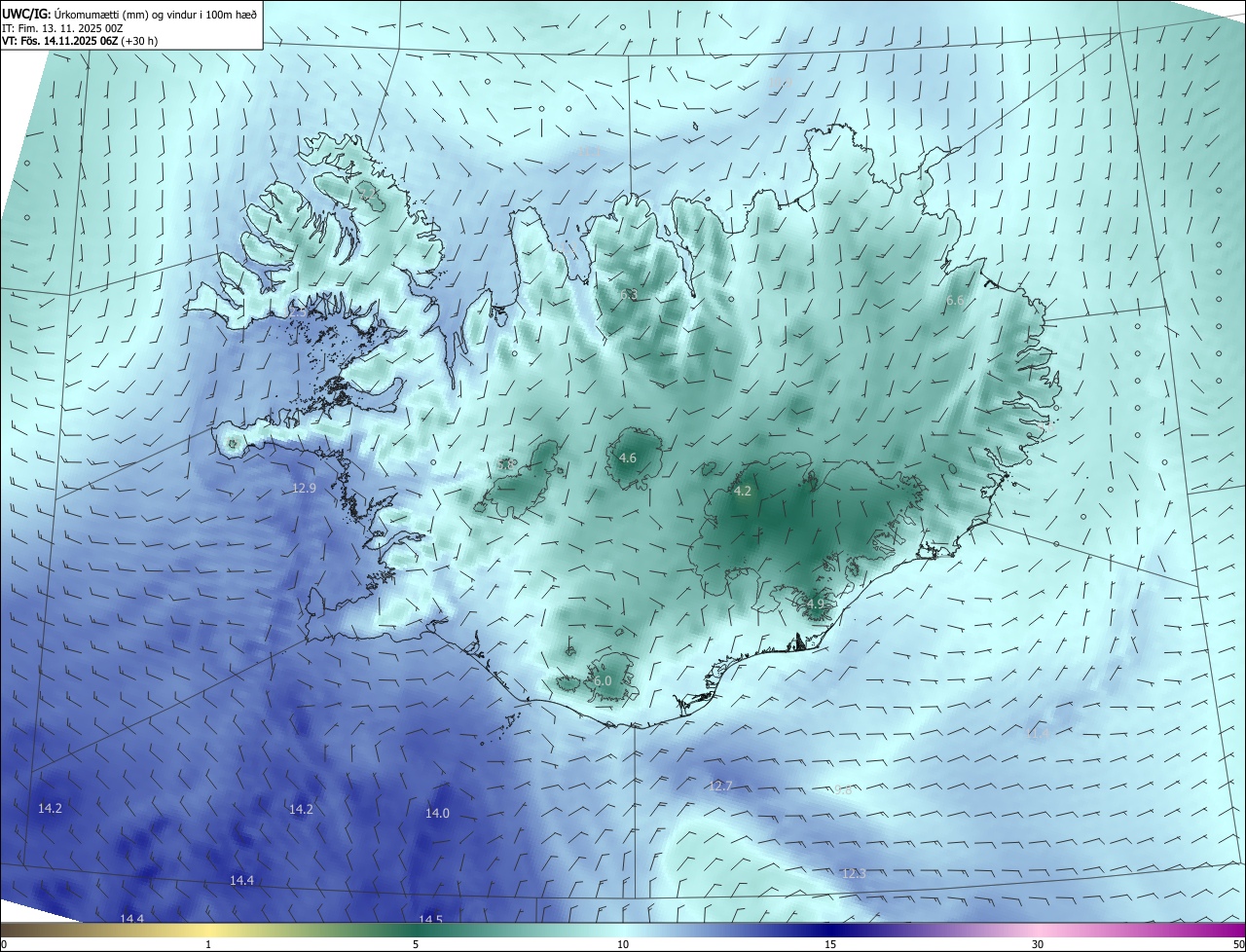This screenshot has height=952, width=1246.
Task: Click the valid time line "VT: Fös. 14.11.2025 06Z (+30 h)"
Action: tap(79, 41)
